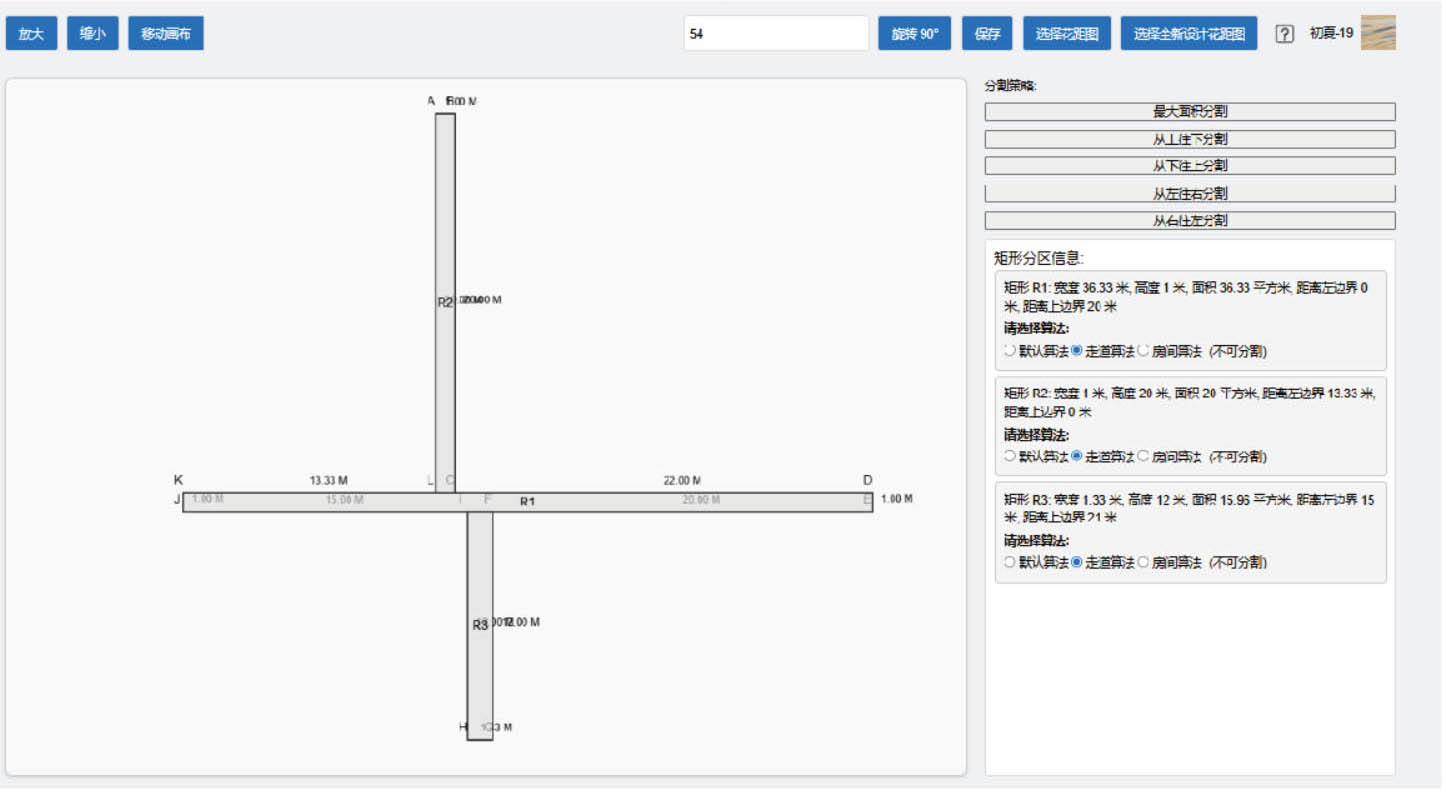Screen dimensions: 1446x796
Task: Click the help question mark icon
Action: [x=1285, y=34]
